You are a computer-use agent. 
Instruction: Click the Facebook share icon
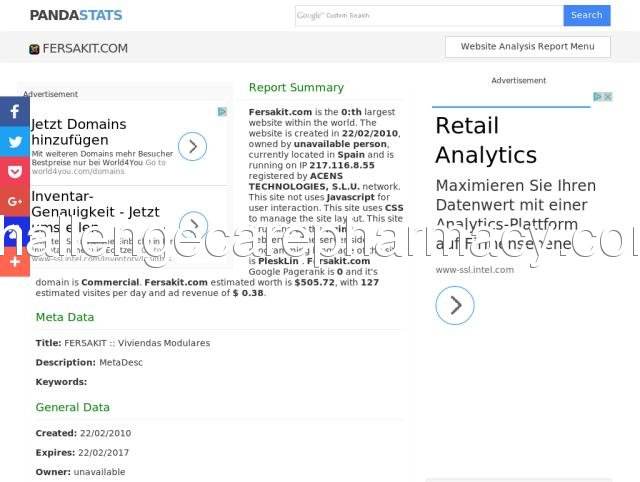[15, 111]
